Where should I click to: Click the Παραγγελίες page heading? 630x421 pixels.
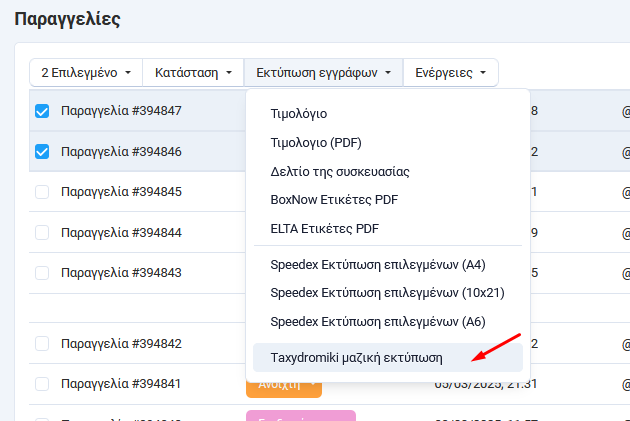(68, 19)
